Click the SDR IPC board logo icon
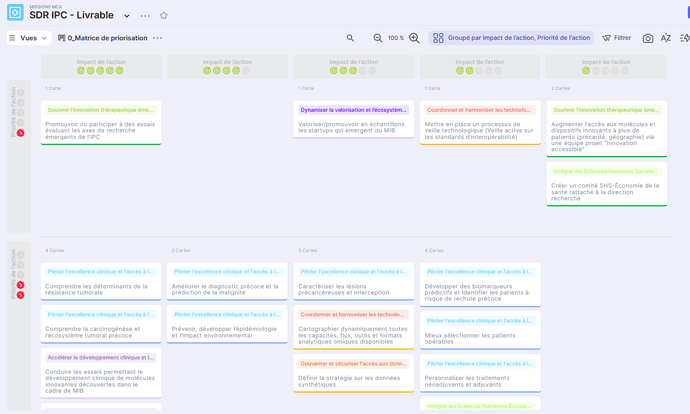This screenshot has height=414, width=690. pos(15,13)
